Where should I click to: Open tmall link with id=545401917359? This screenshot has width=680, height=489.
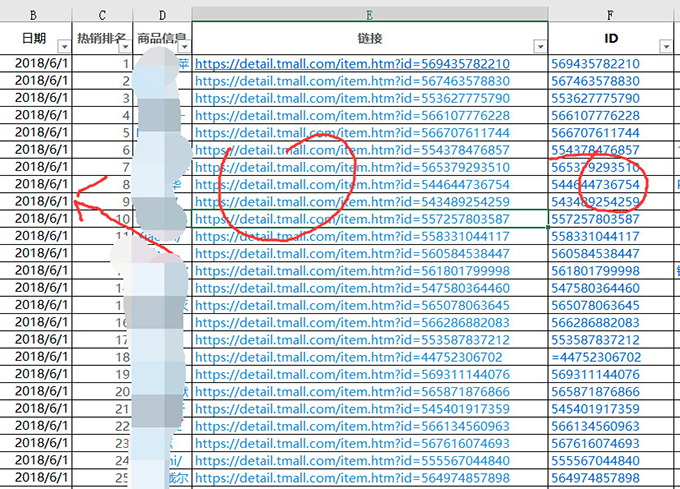(x=352, y=409)
